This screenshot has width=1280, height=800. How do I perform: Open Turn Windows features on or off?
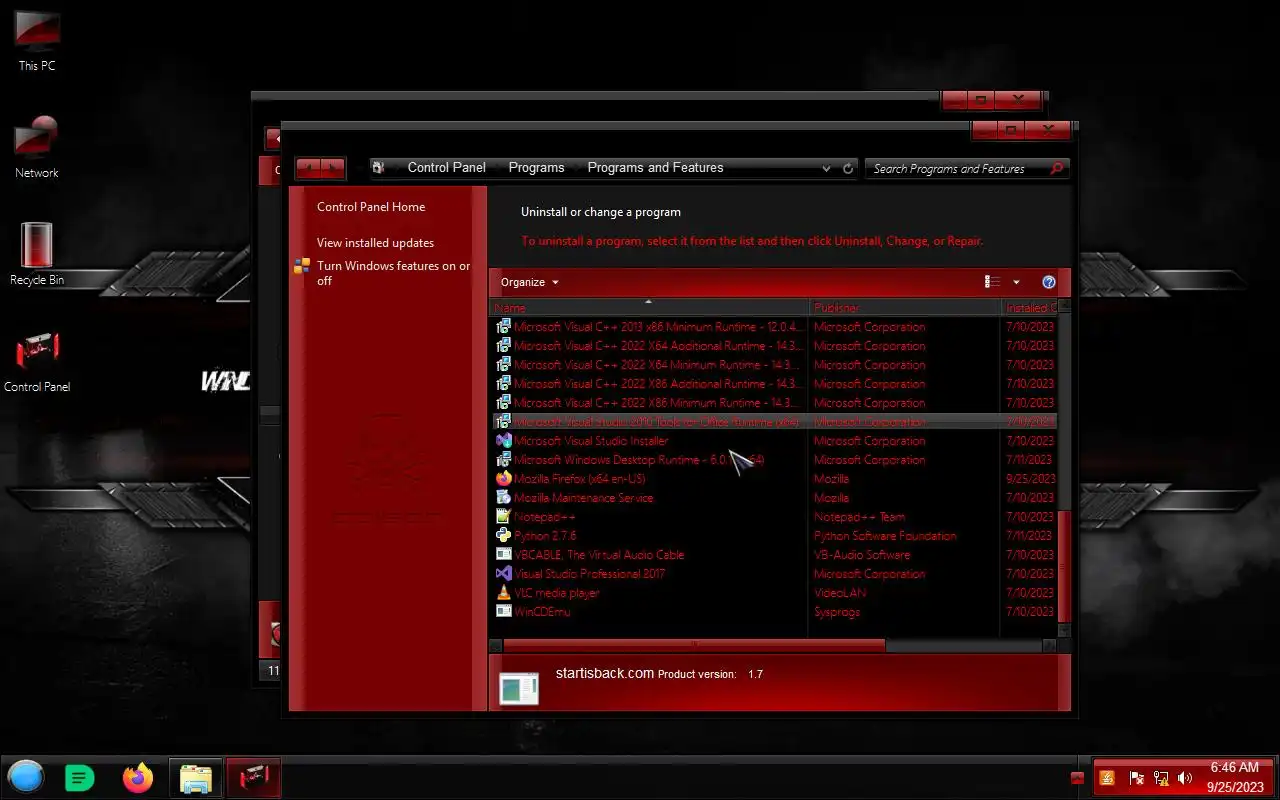[393, 273]
